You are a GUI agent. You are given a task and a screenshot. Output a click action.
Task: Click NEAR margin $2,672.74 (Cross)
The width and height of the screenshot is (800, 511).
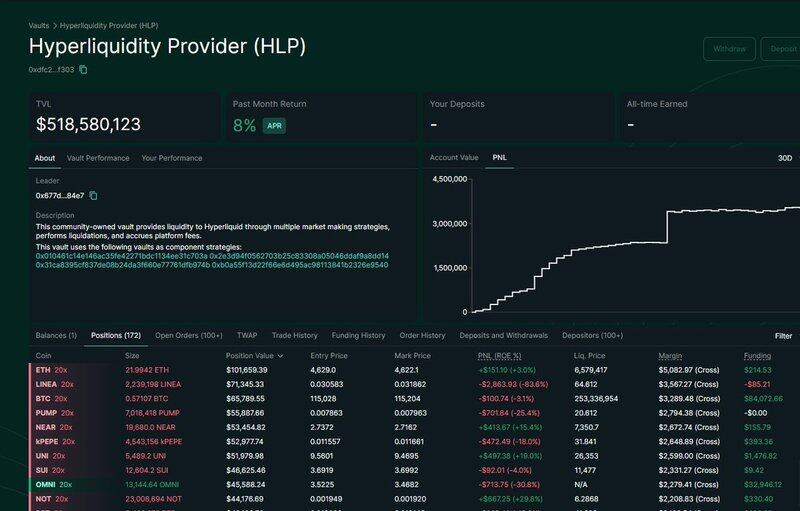pyautogui.click(x=689, y=427)
